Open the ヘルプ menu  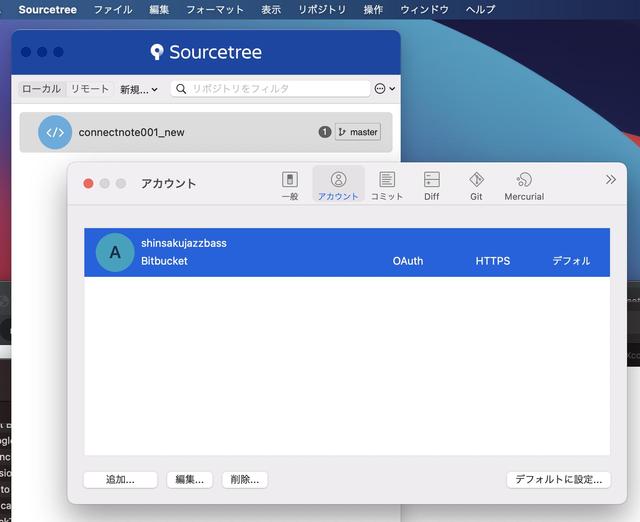pyautogui.click(x=480, y=9)
